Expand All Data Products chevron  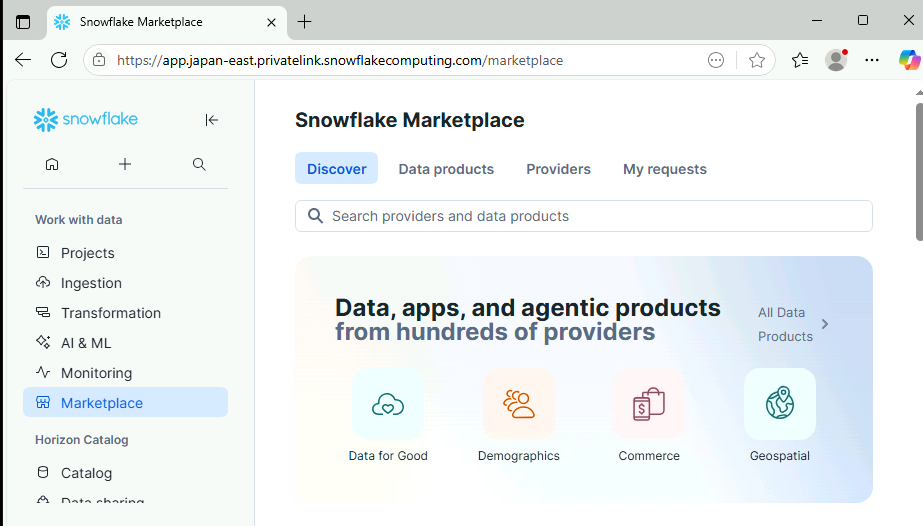[x=825, y=324]
